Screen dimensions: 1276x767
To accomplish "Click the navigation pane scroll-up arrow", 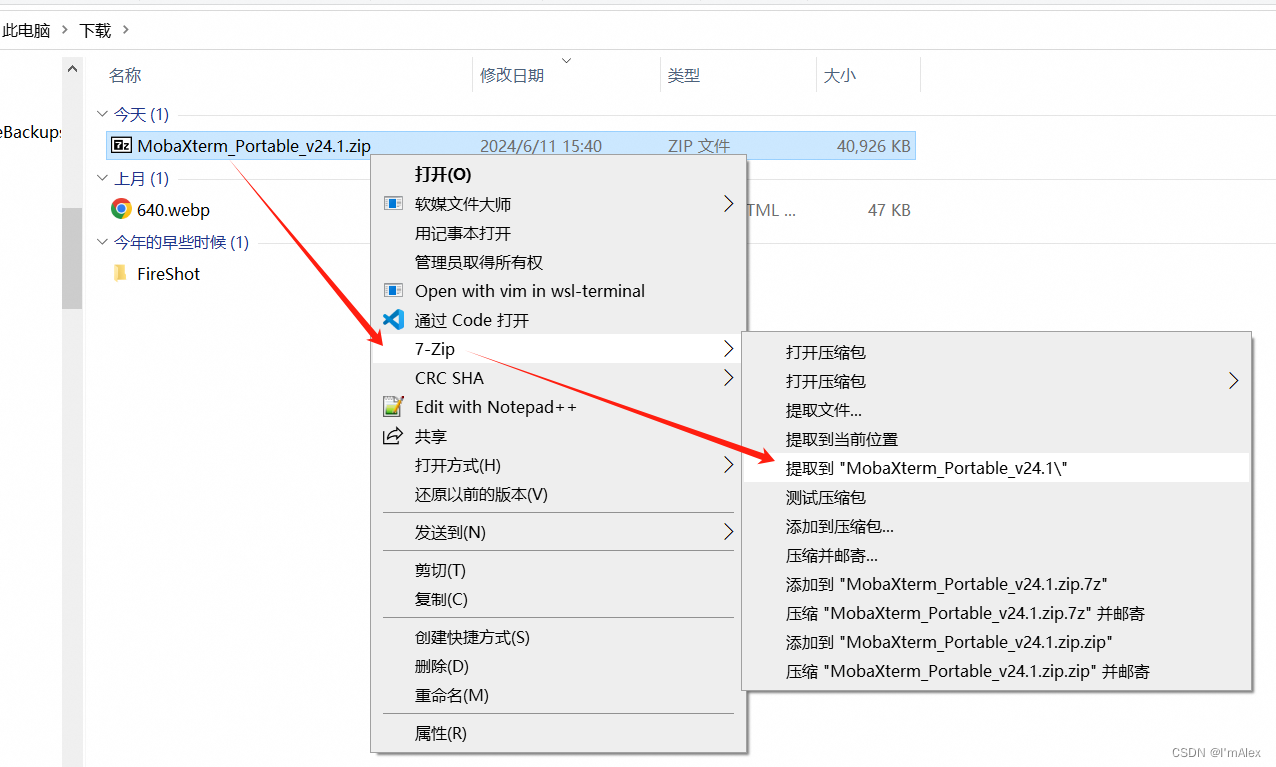I will tap(72, 69).
